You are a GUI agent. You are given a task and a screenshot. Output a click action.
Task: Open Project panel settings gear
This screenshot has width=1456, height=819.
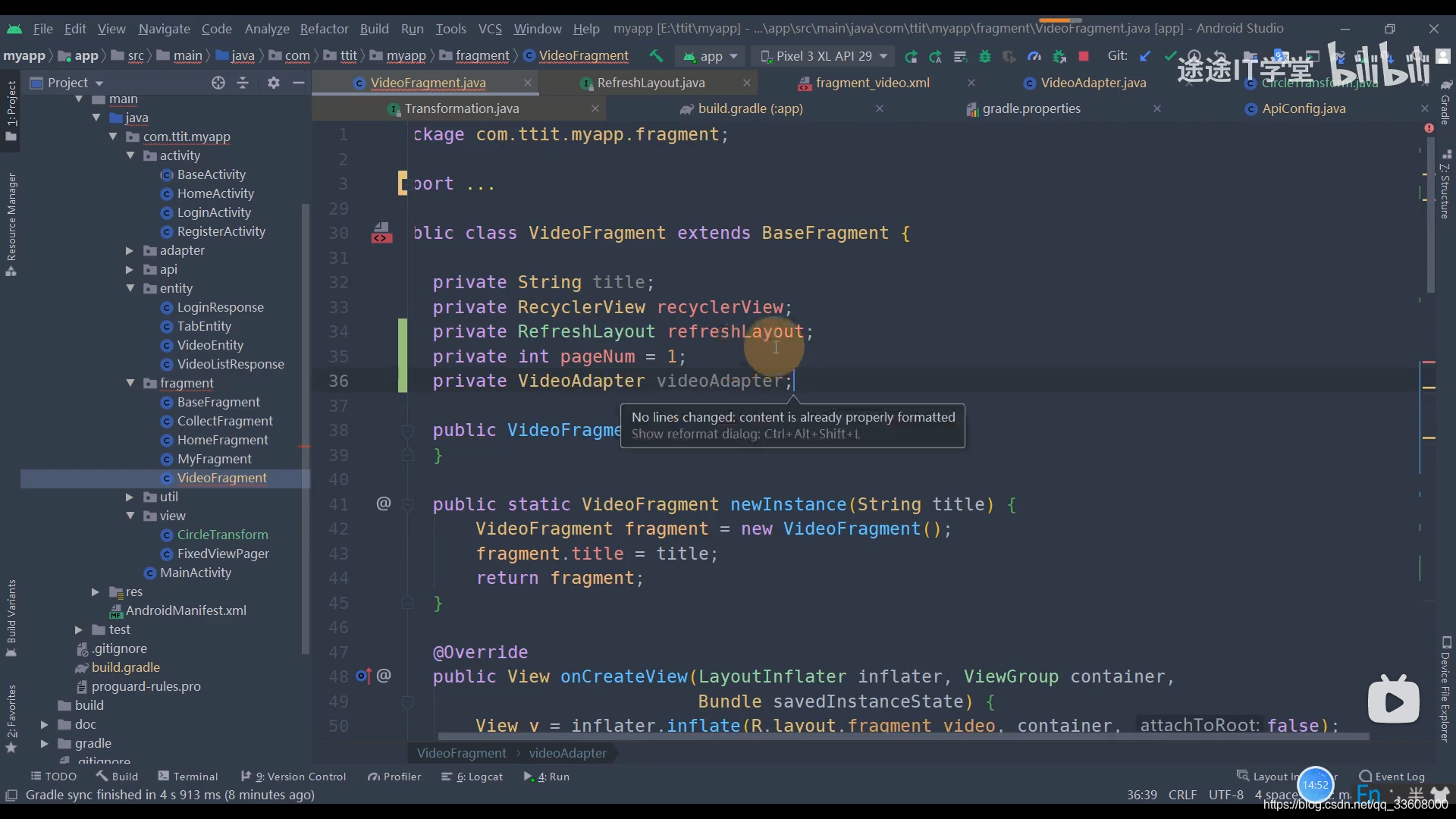(x=274, y=83)
